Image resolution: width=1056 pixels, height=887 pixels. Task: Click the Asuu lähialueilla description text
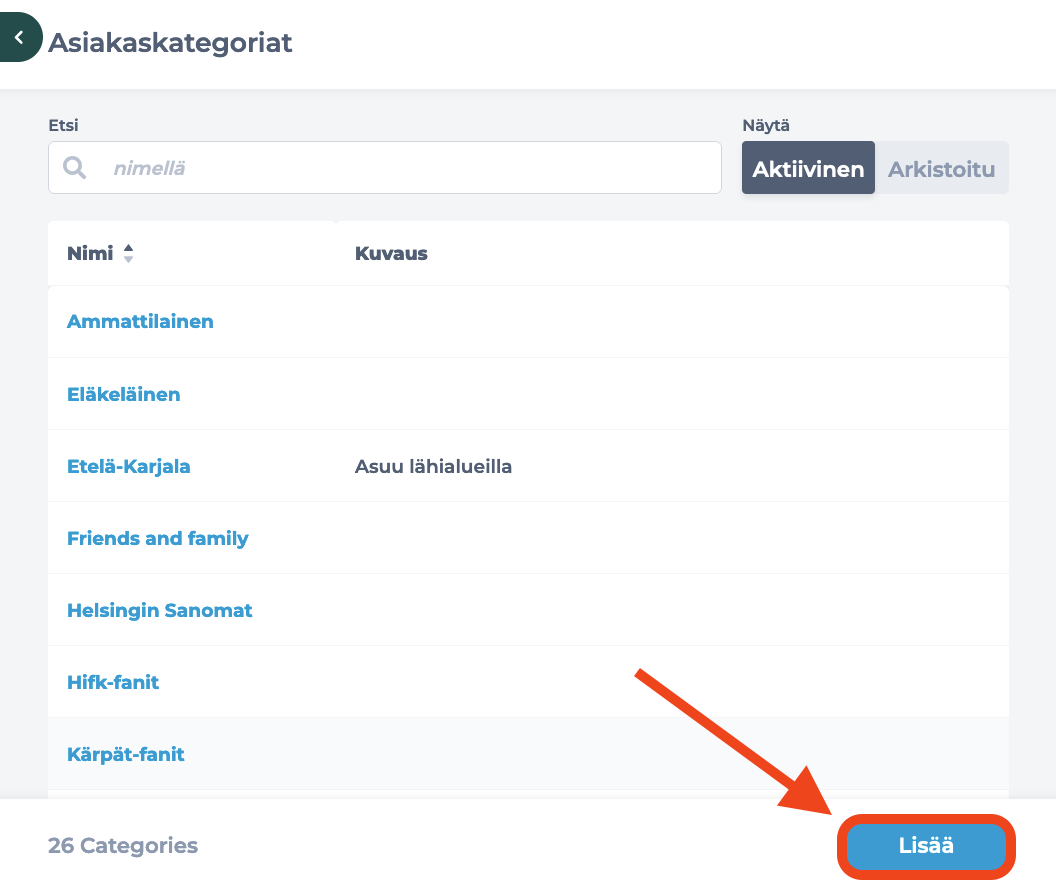coord(433,466)
